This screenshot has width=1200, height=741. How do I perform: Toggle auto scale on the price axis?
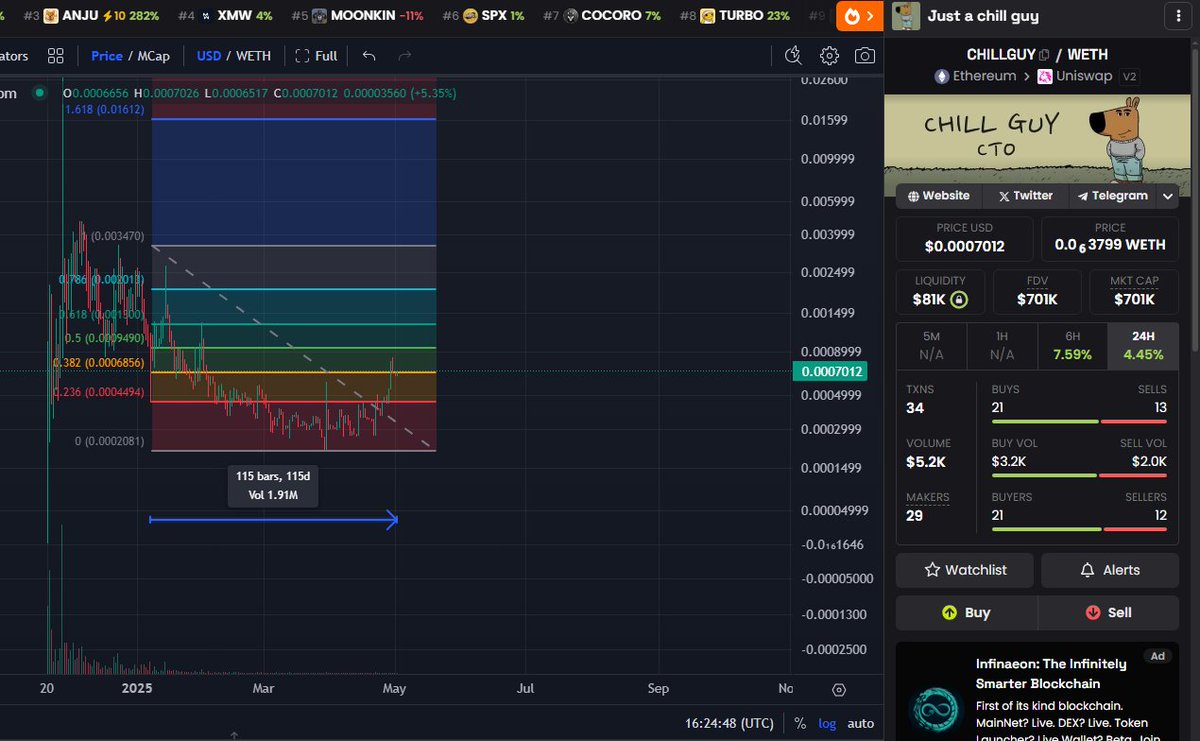[x=860, y=723]
